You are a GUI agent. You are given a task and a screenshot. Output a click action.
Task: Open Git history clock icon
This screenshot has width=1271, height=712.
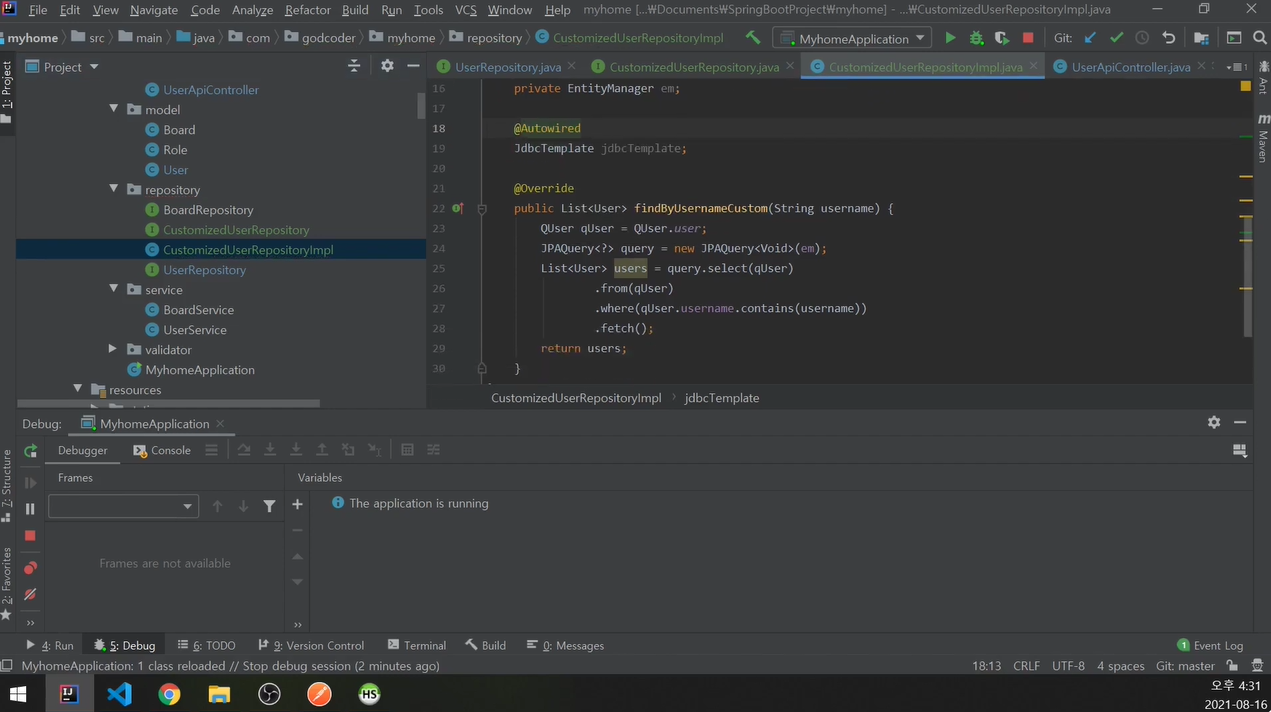click(x=1142, y=38)
